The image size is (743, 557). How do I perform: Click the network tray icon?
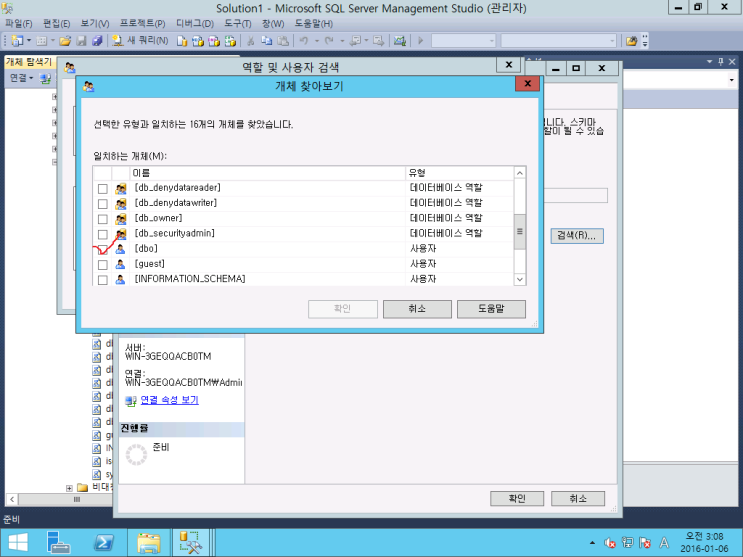pyautogui.click(x=627, y=543)
